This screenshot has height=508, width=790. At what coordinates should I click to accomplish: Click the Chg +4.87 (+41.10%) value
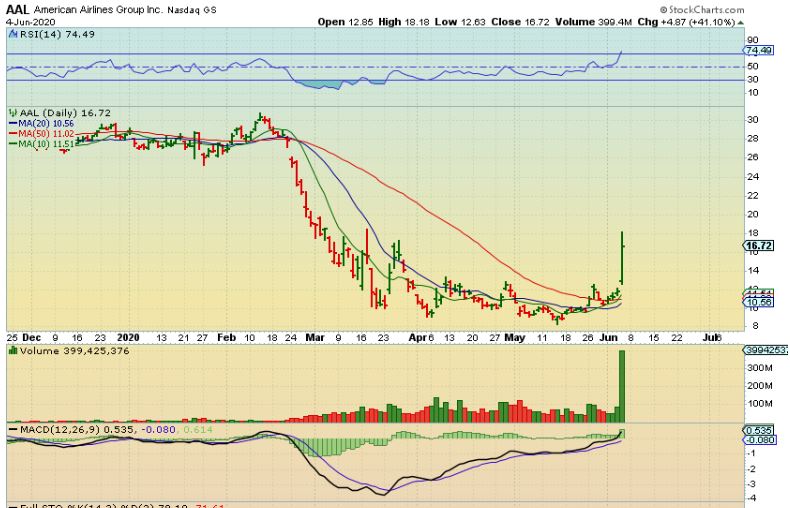686,22
